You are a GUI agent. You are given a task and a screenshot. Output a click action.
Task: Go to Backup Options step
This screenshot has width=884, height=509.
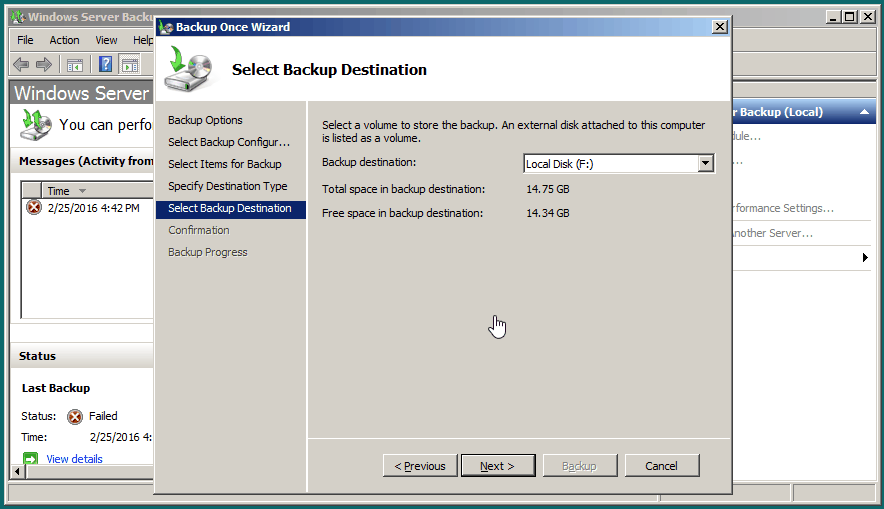pyautogui.click(x=205, y=120)
